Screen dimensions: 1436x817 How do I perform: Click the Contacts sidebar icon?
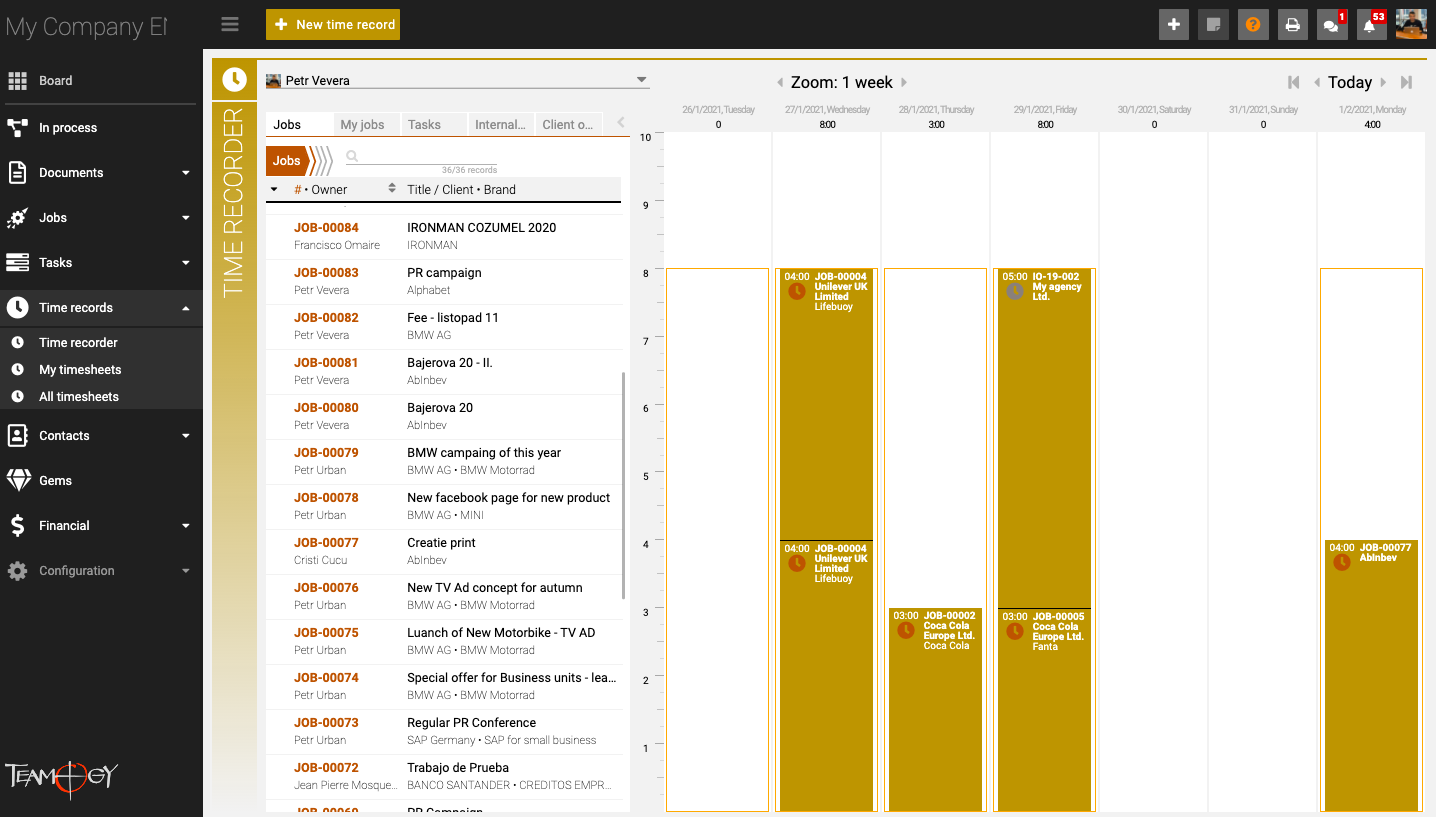[x=17, y=436]
